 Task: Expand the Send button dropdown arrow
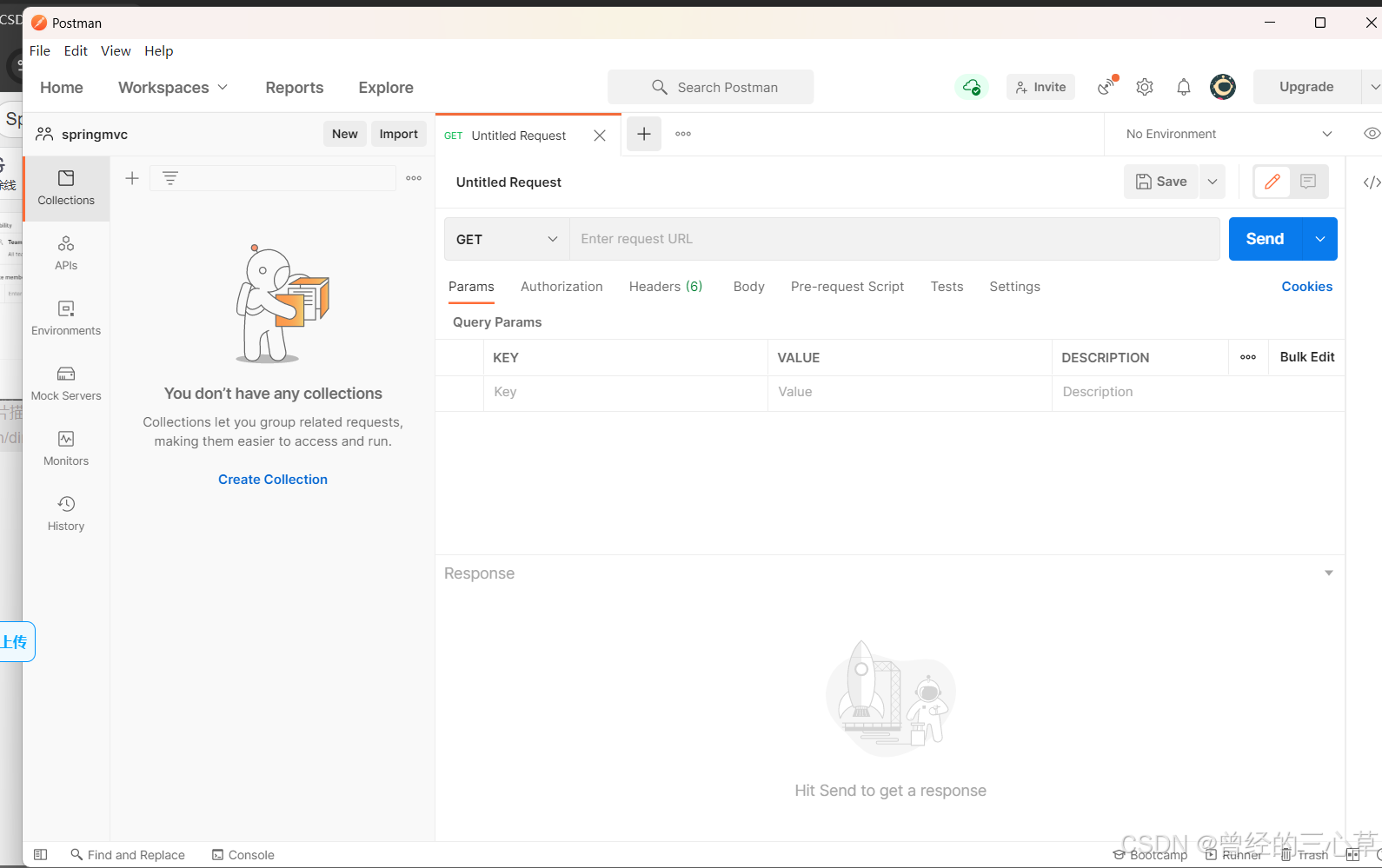click(x=1320, y=239)
